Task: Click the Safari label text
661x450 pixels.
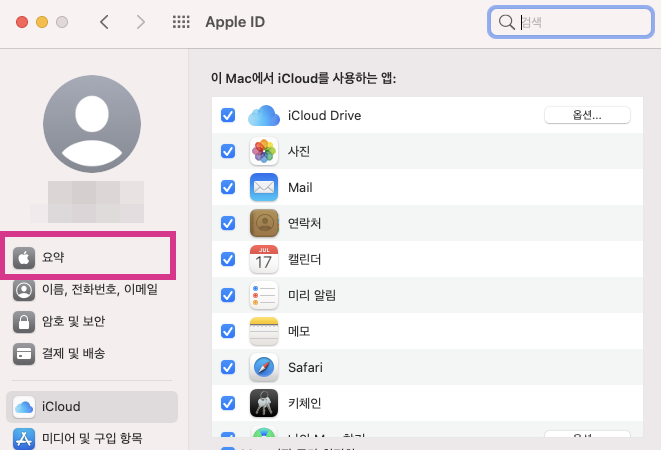Action: pos(305,367)
